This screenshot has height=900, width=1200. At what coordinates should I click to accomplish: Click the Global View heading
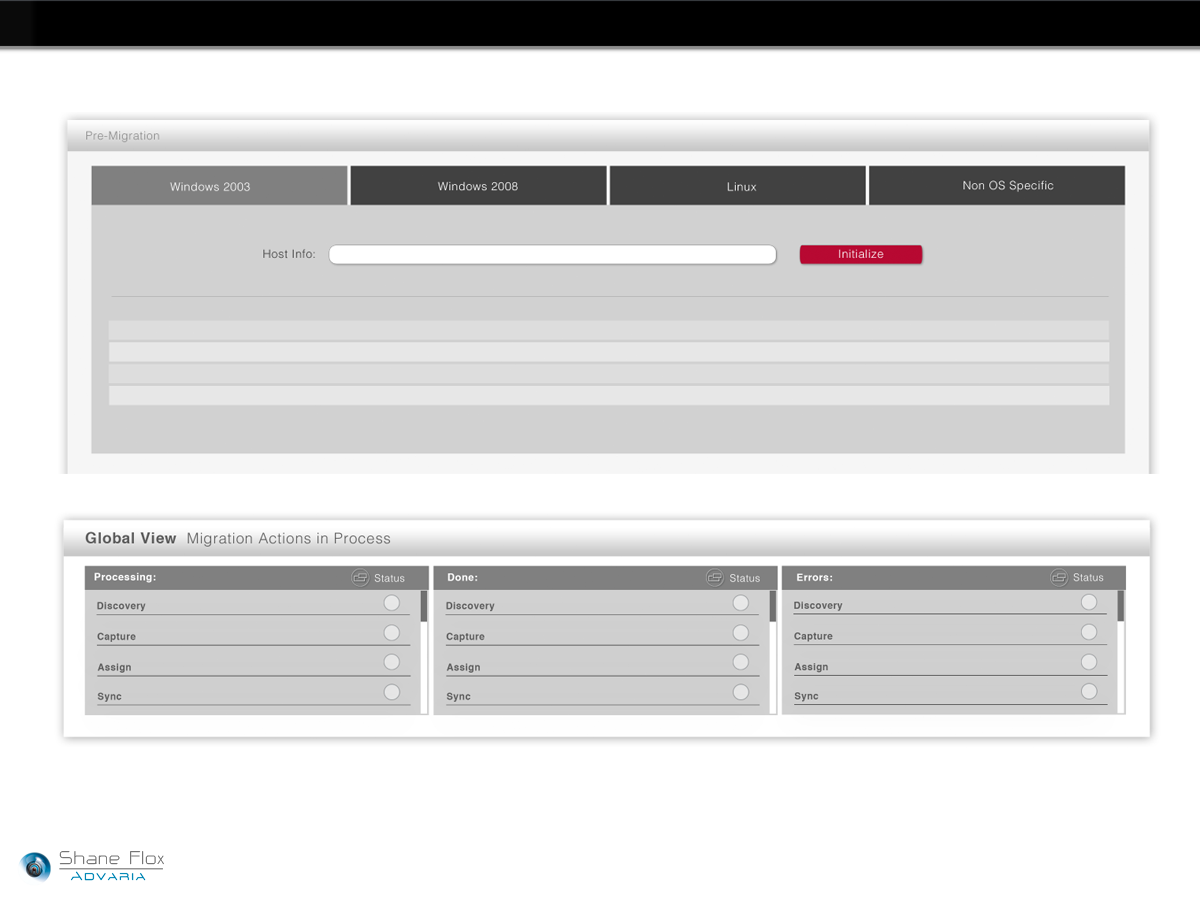130,538
